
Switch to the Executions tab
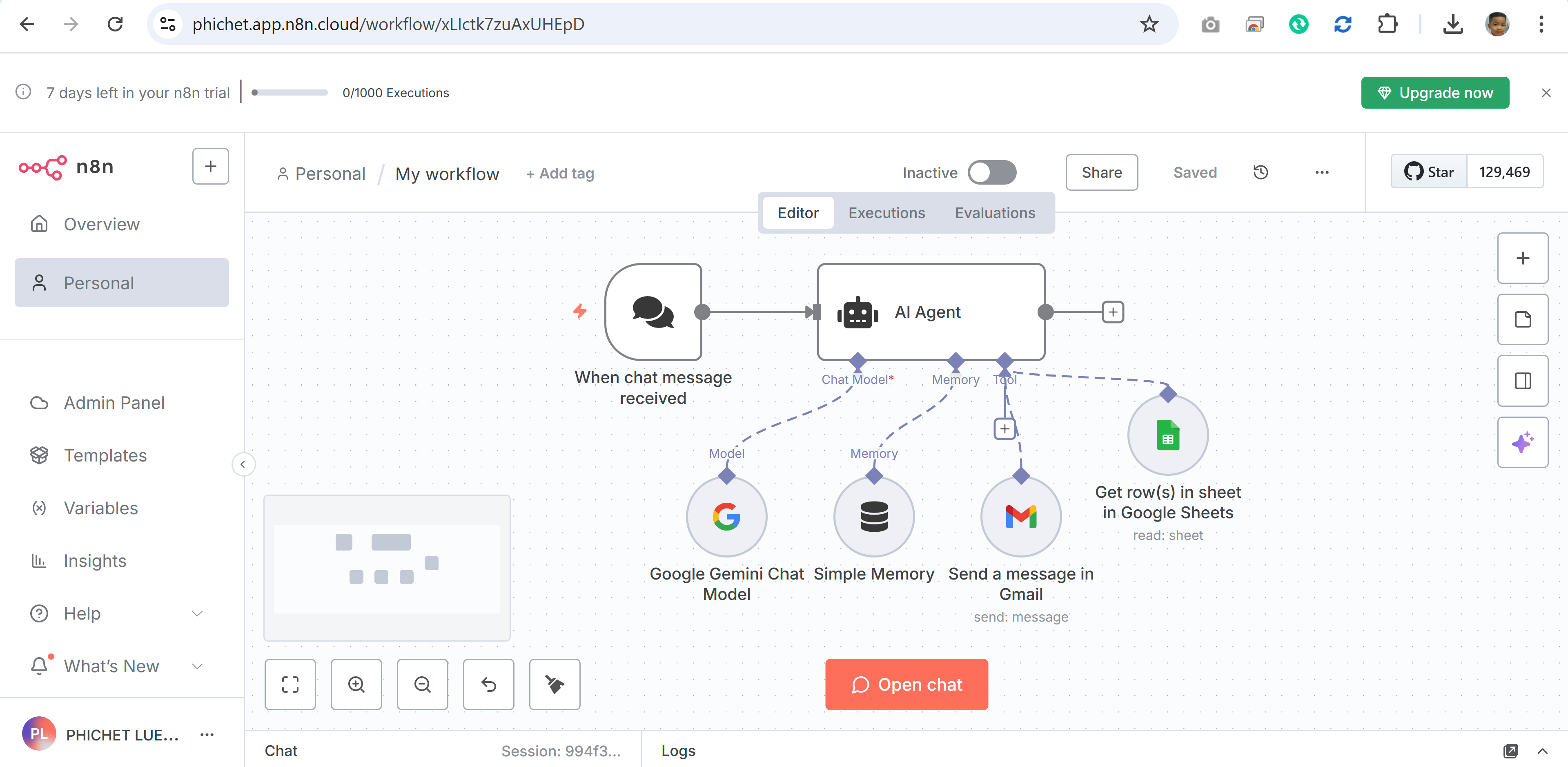(x=886, y=213)
